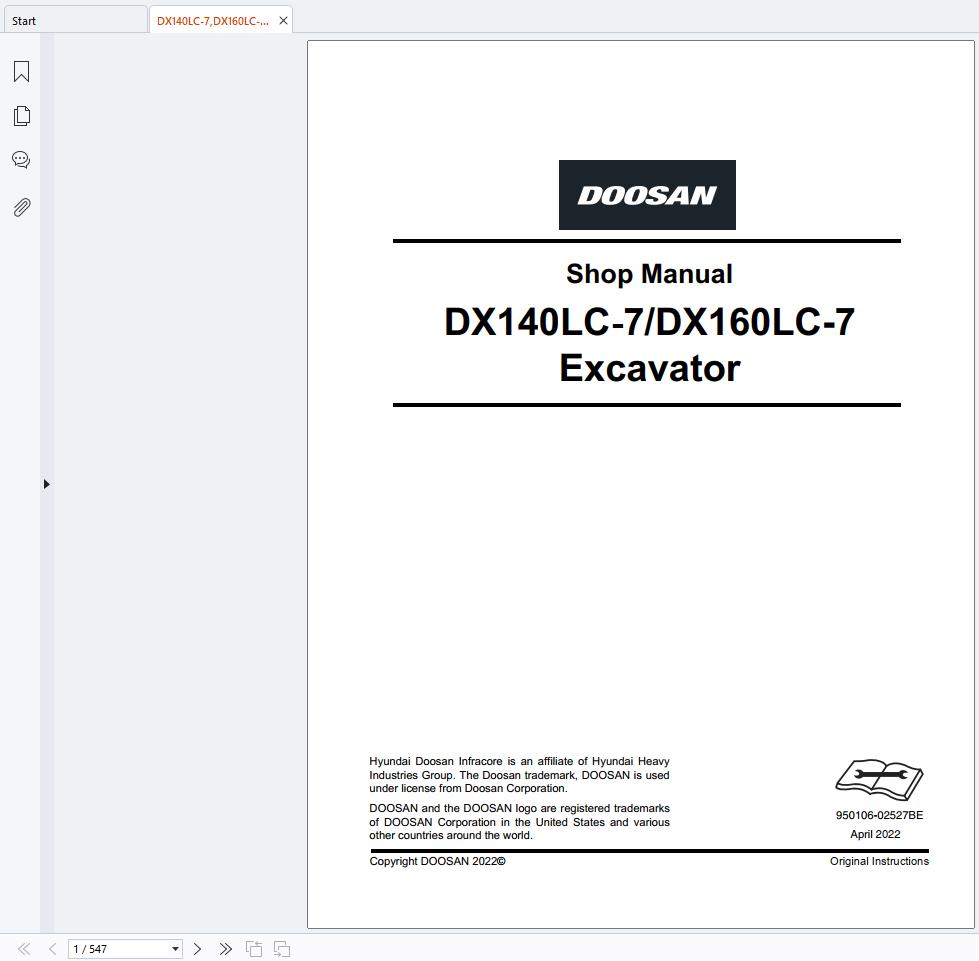
Task: Click Copyright DOOSAN 2022 text
Action: tap(437, 861)
